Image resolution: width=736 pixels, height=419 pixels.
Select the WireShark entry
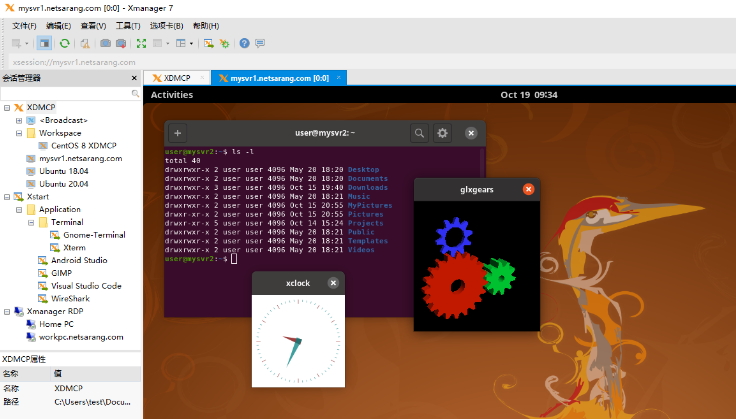pyautogui.click(x=70, y=298)
